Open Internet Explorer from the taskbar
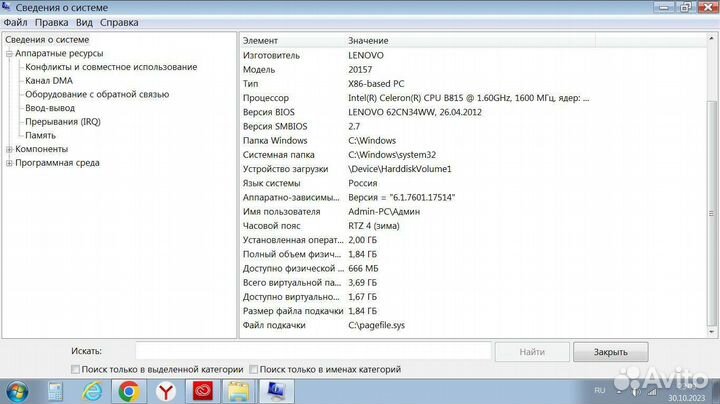The image size is (720, 404). (x=92, y=392)
